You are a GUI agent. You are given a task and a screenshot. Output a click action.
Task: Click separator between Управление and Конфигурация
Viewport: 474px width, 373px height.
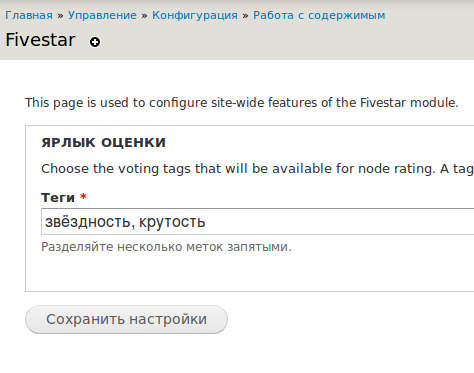point(144,16)
